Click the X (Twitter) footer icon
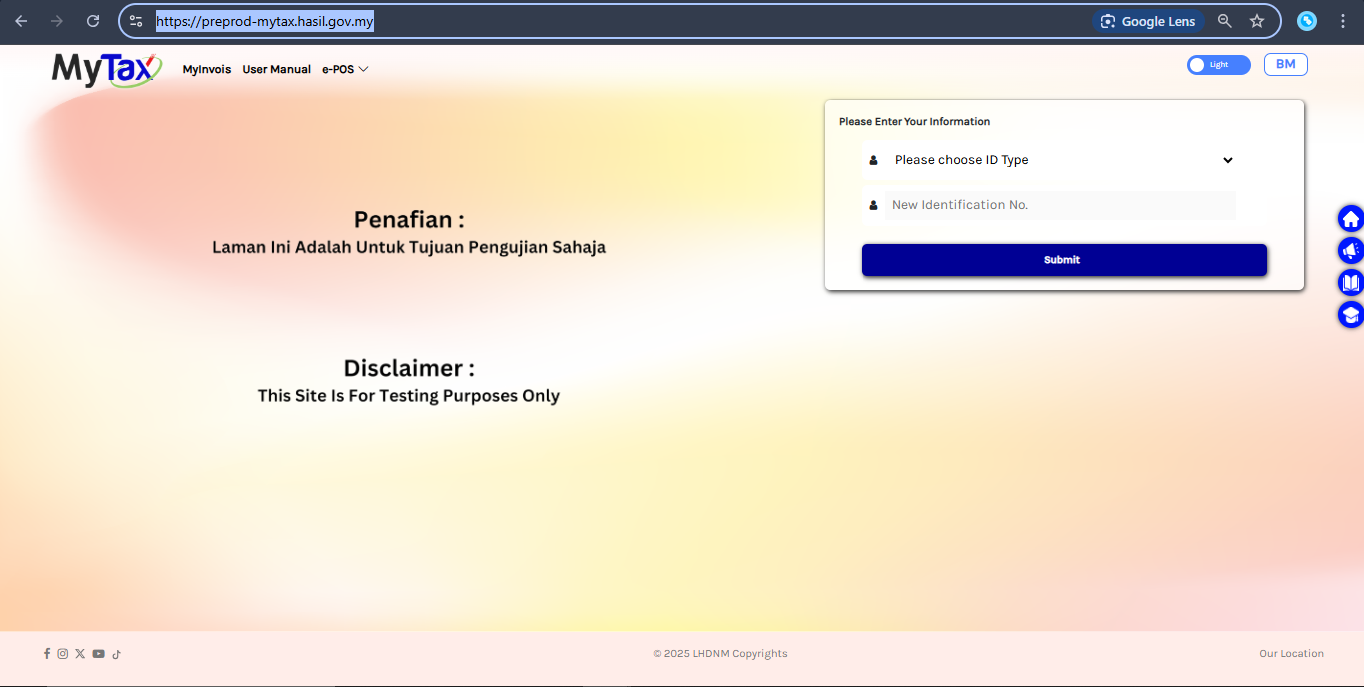The width and height of the screenshot is (1364, 687). 80,654
